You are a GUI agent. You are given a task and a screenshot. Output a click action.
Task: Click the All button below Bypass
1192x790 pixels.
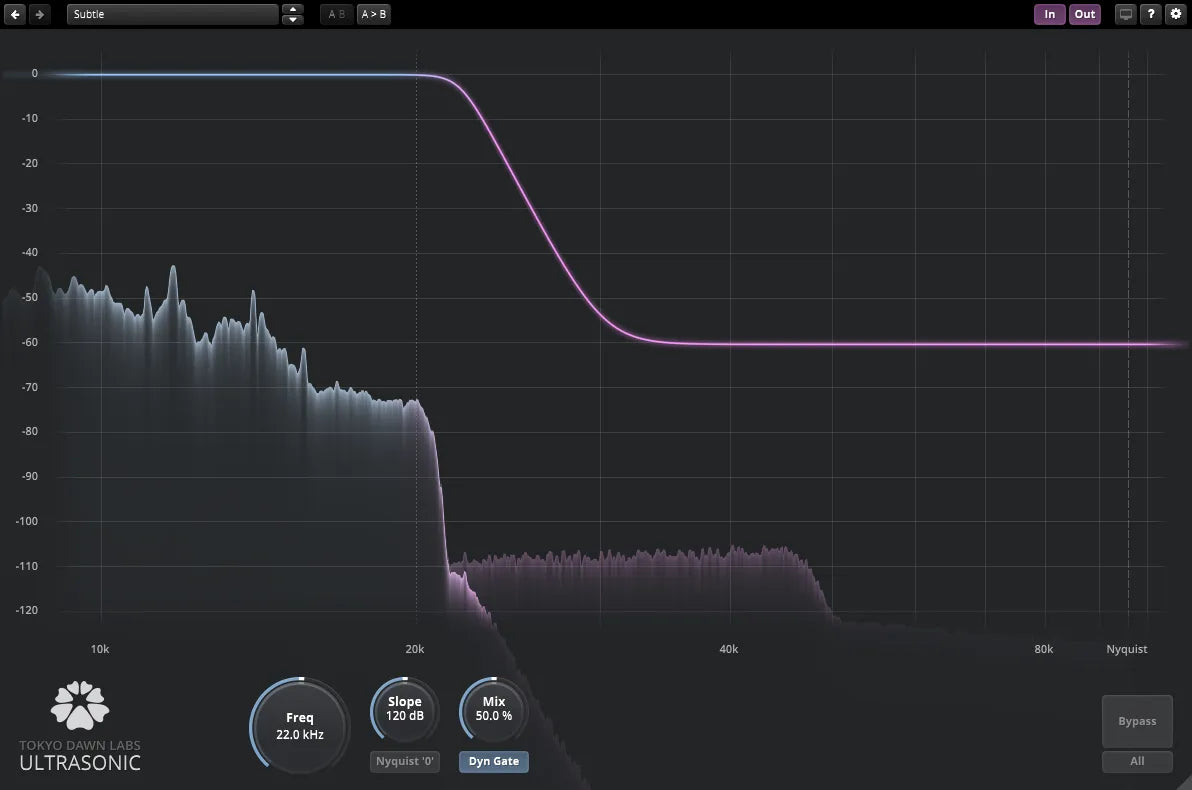click(1137, 761)
